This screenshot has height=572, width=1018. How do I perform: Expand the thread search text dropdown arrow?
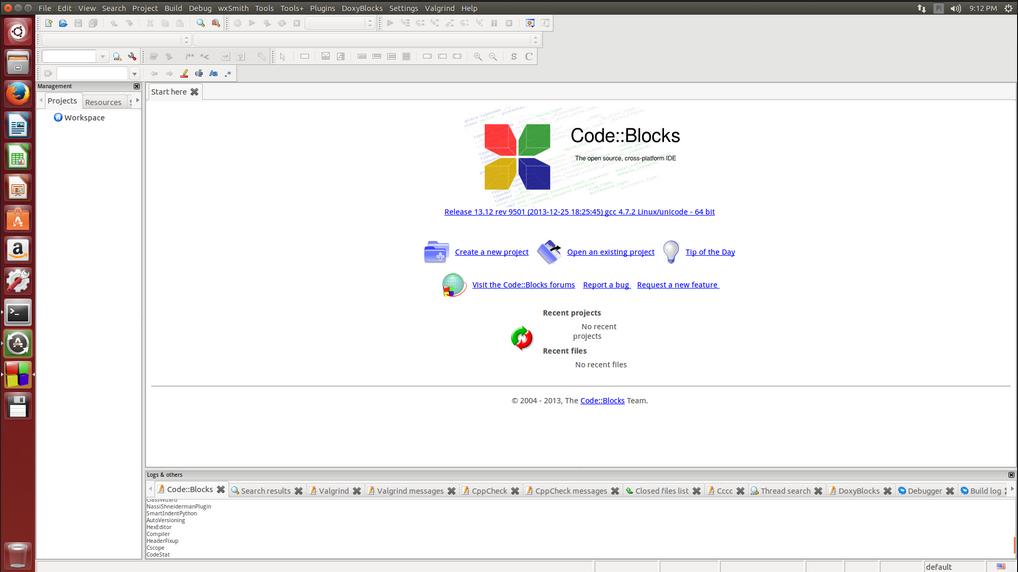click(x=102, y=56)
